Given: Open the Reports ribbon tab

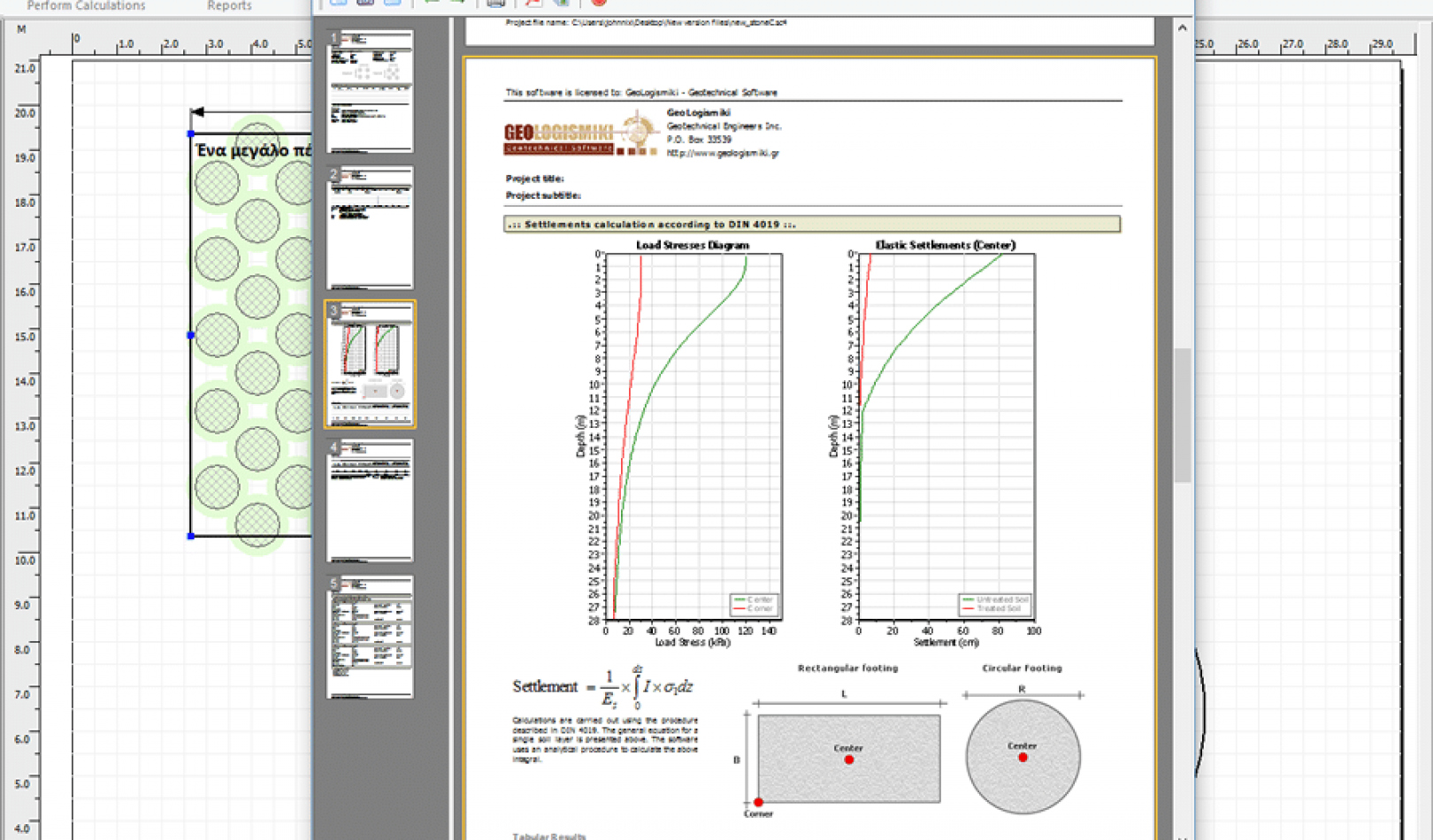Looking at the screenshot, I should 229,5.
